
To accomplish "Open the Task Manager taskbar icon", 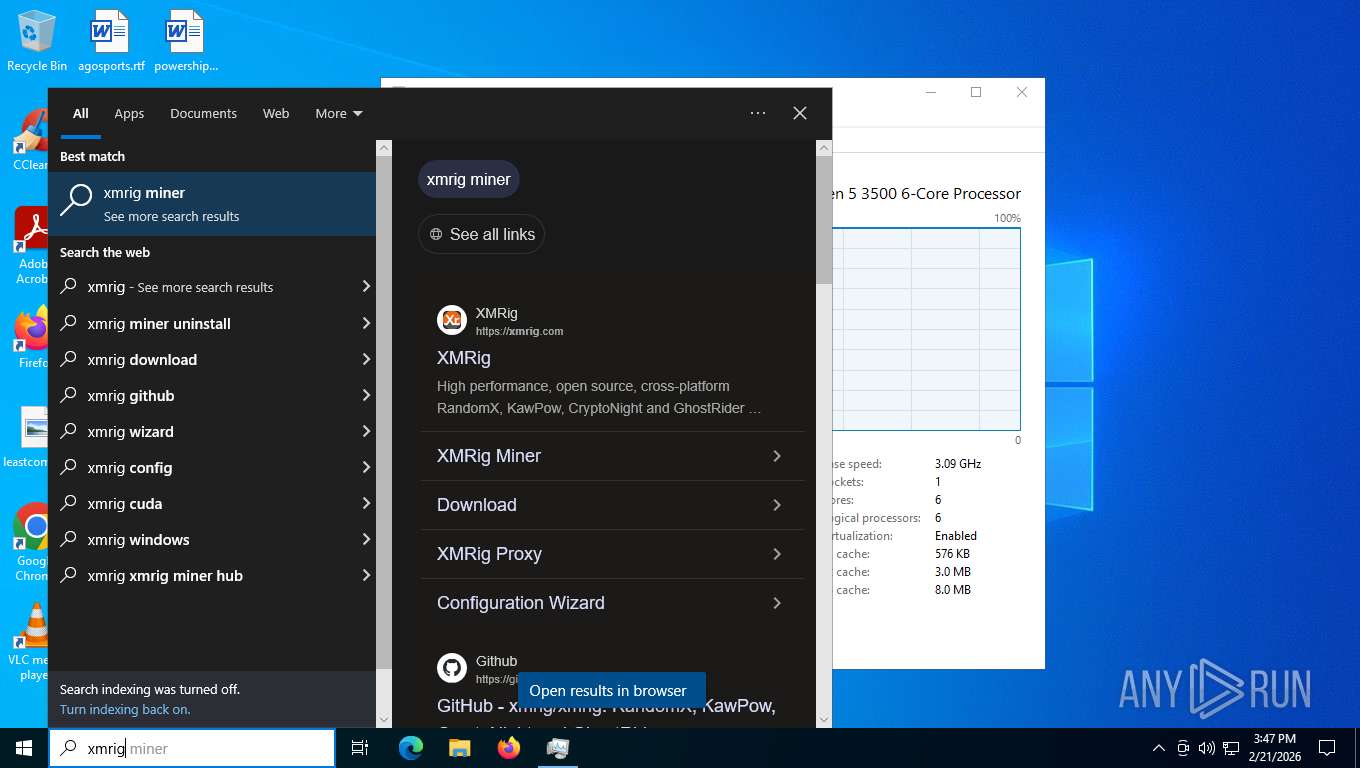I will pyautogui.click(x=558, y=748).
